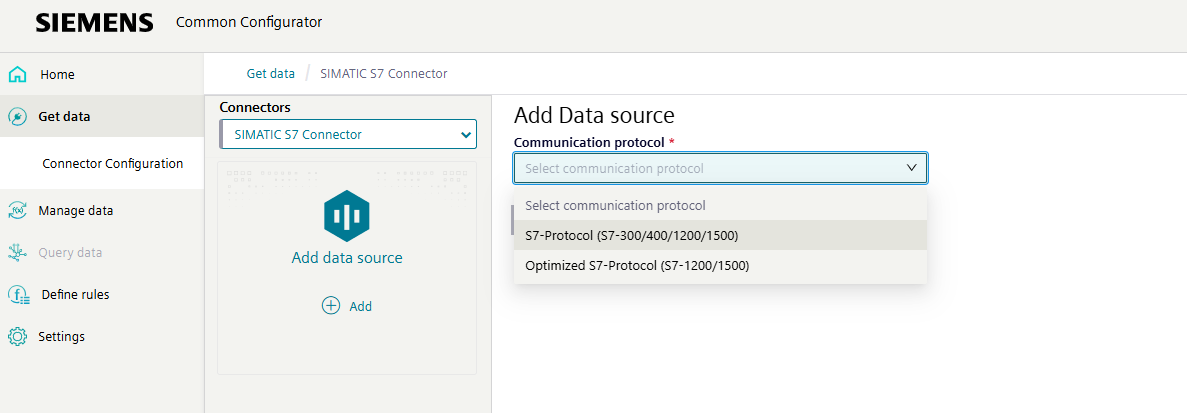This screenshot has width=1187, height=413.
Task: Select Optimized S7-Protocol (S7-1200/1500) option
Action: click(720, 266)
